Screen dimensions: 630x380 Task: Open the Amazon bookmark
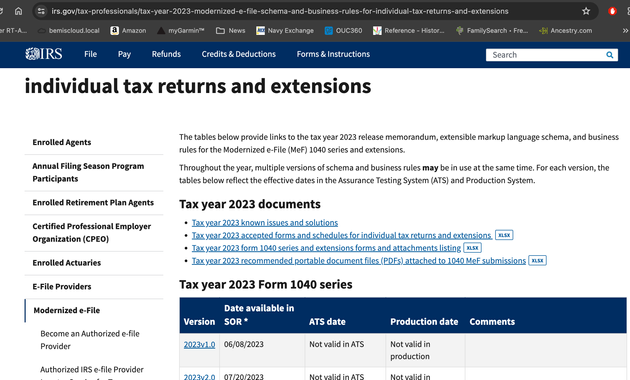(128, 31)
